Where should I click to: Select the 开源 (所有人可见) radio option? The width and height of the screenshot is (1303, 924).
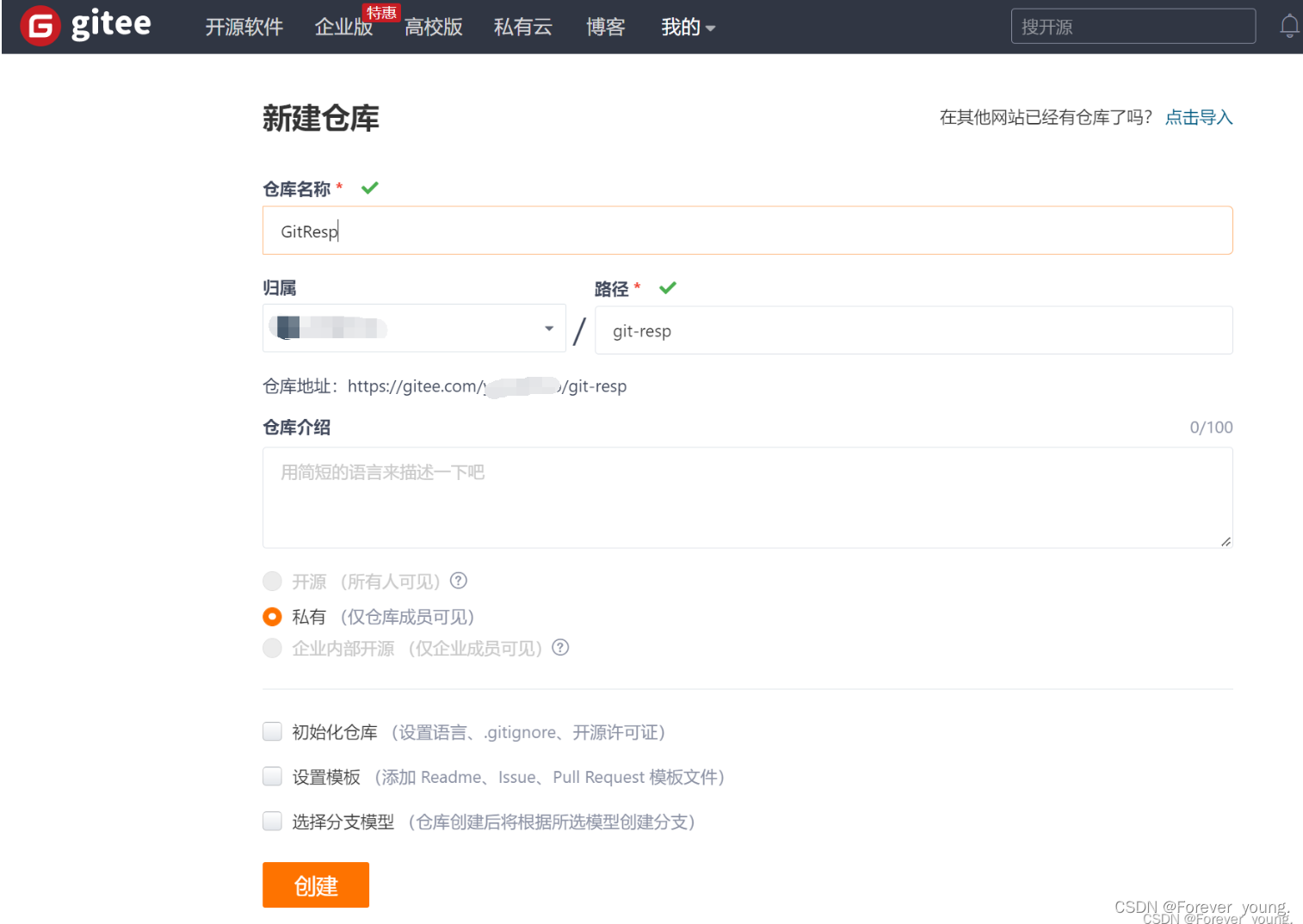tap(272, 582)
